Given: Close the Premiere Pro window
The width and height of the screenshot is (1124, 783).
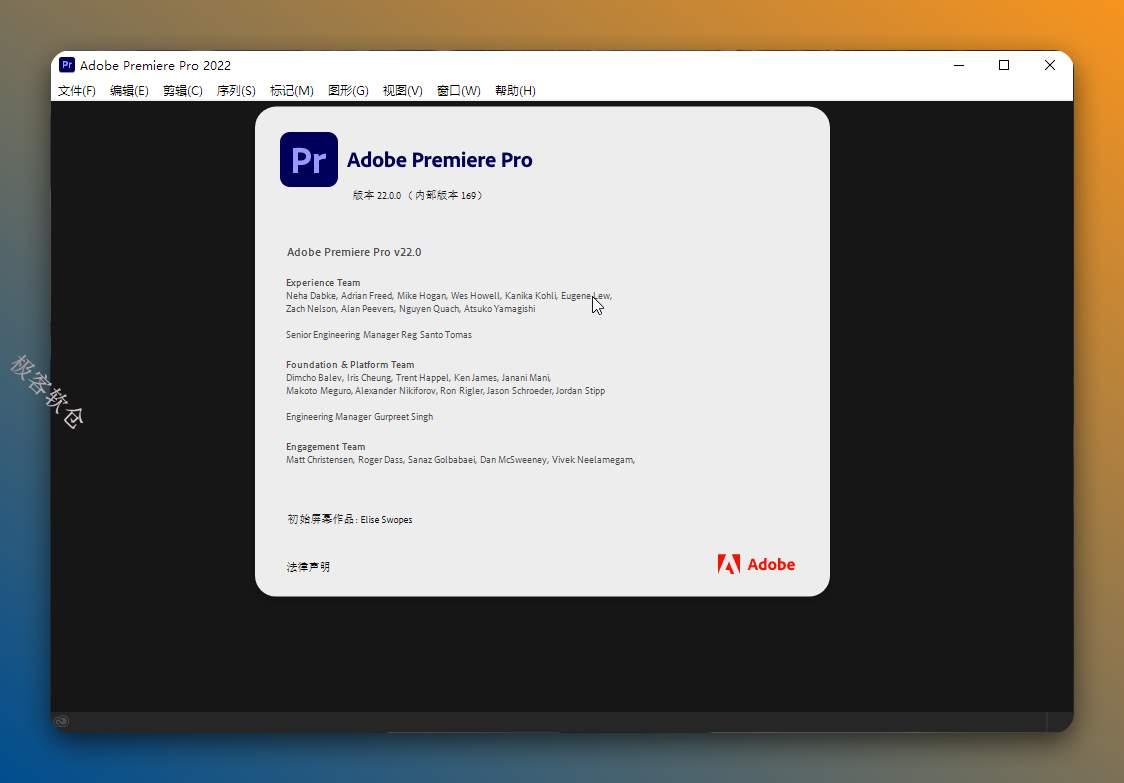Looking at the screenshot, I should tap(1050, 65).
